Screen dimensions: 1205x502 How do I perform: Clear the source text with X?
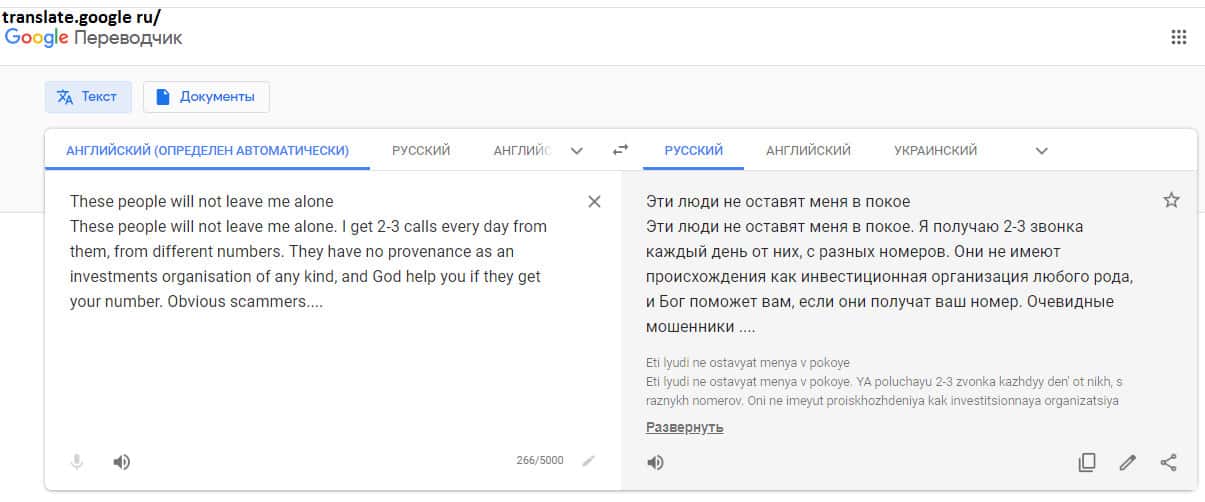[x=594, y=202]
